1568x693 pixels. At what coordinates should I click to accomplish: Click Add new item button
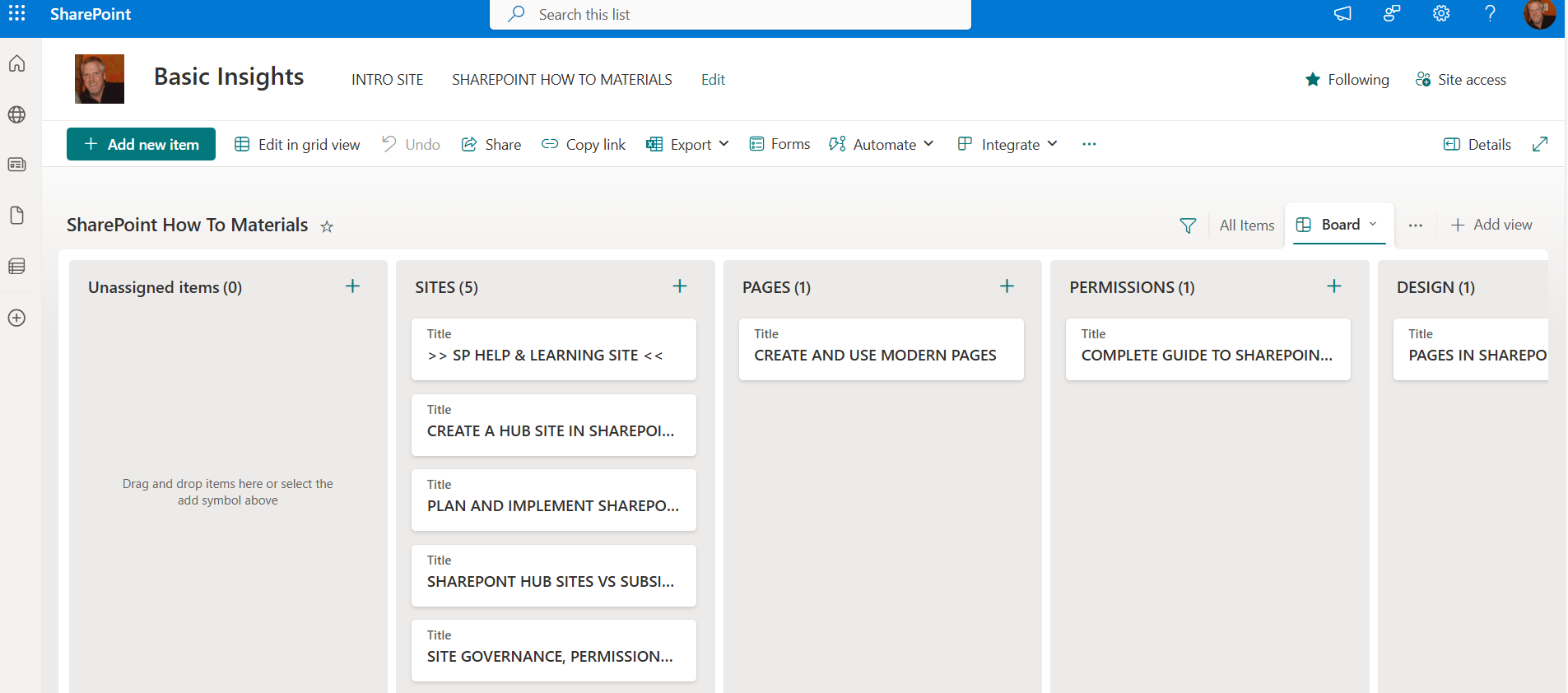[x=141, y=144]
